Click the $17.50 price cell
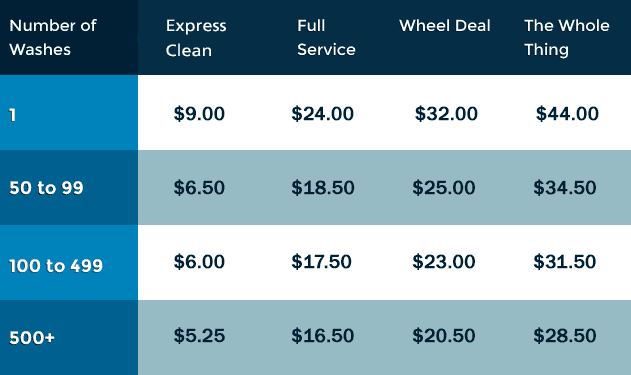The width and height of the screenshot is (631, 375). point(322,262)
